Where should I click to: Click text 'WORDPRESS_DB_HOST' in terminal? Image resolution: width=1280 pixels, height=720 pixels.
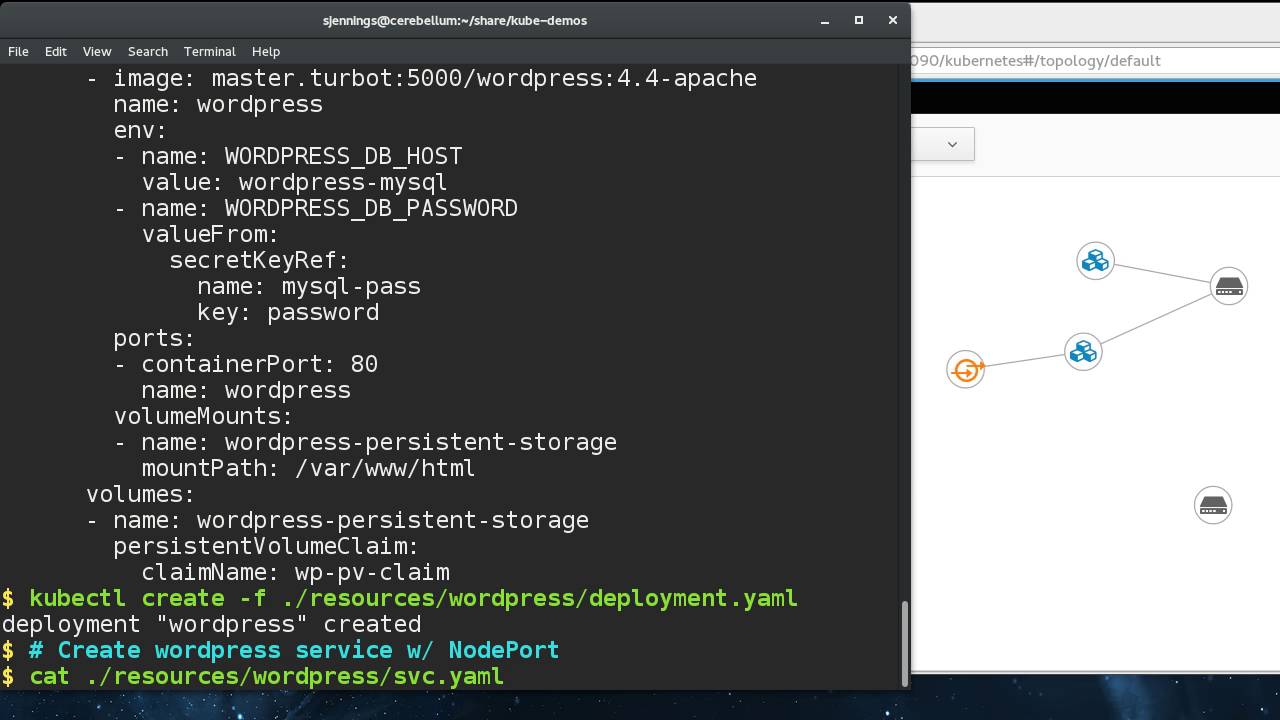point(343,156)
